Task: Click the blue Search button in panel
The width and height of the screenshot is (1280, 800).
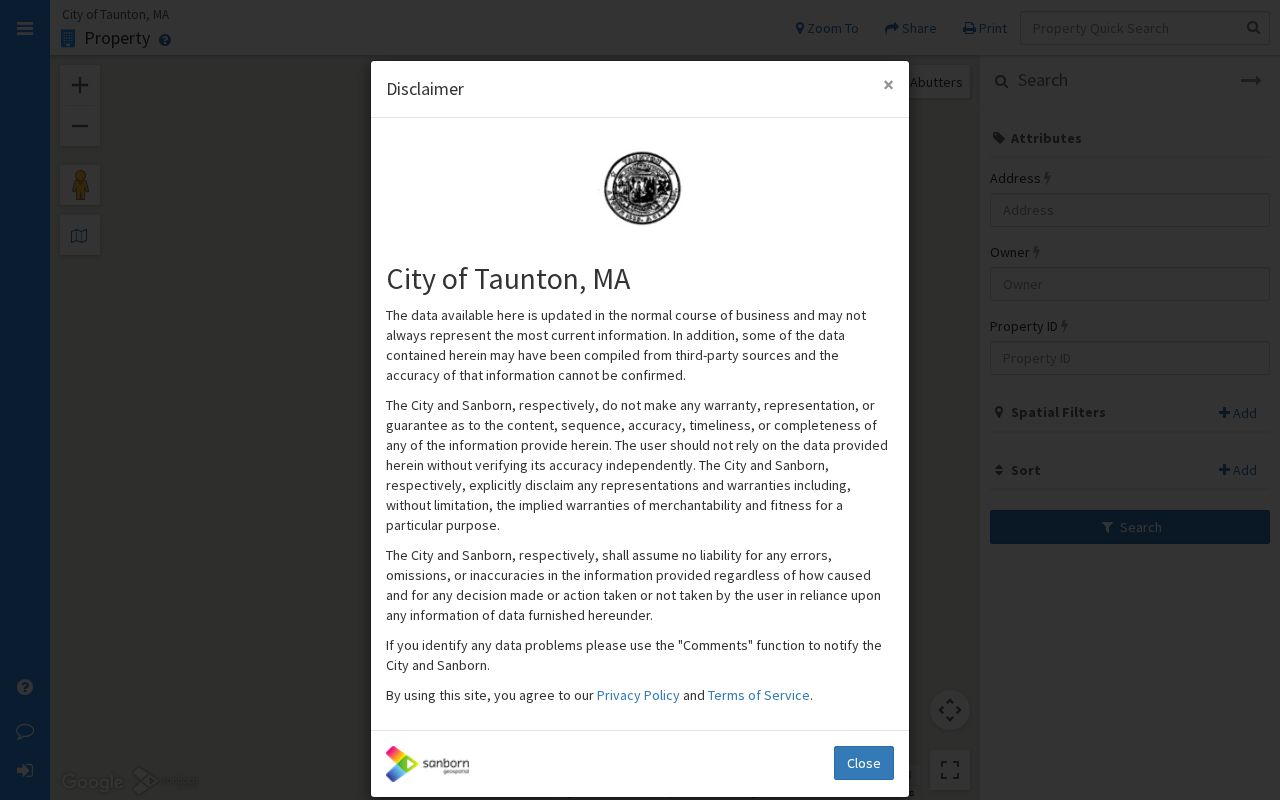Action: [1130, 527]
